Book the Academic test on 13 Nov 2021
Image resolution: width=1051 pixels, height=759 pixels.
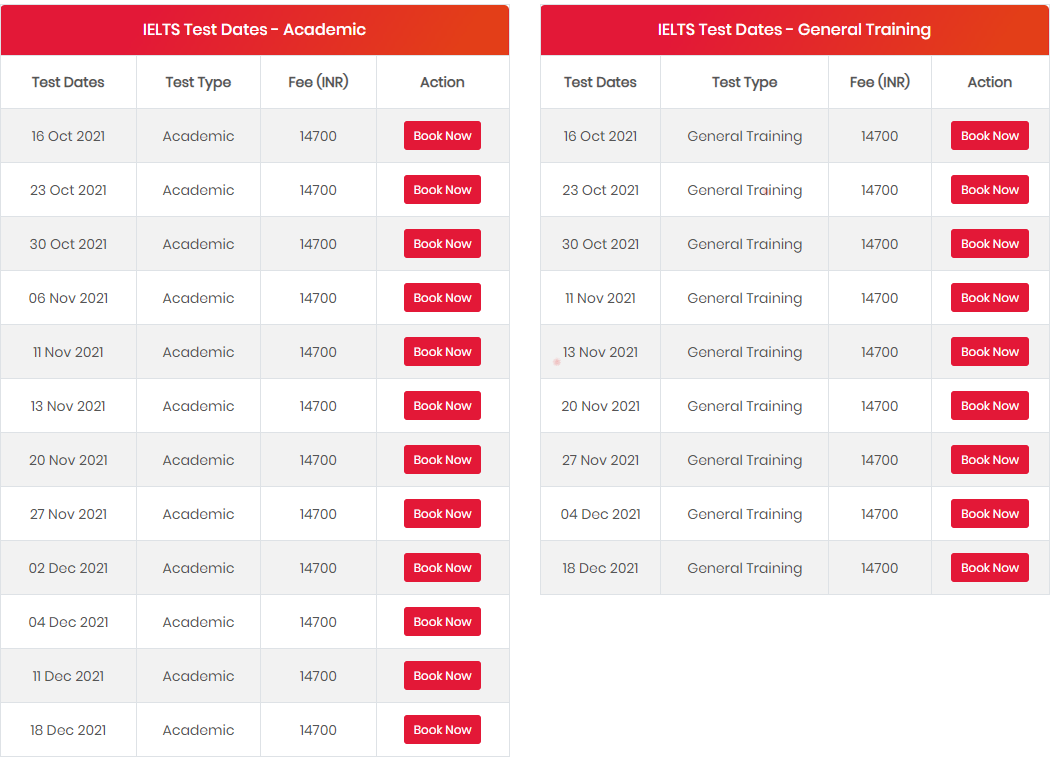pyautogui.click(x=442, y=405)
